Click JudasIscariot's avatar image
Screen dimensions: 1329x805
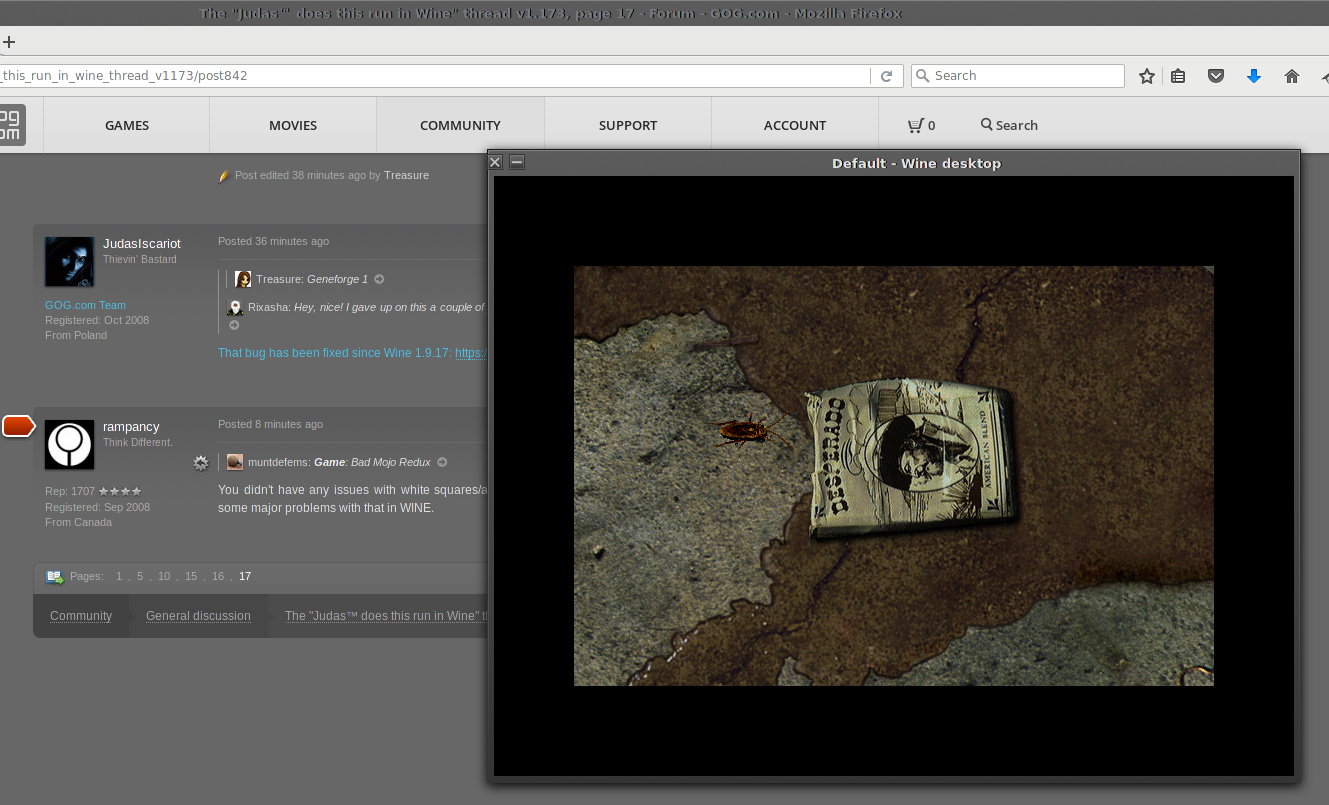[69, 262]
